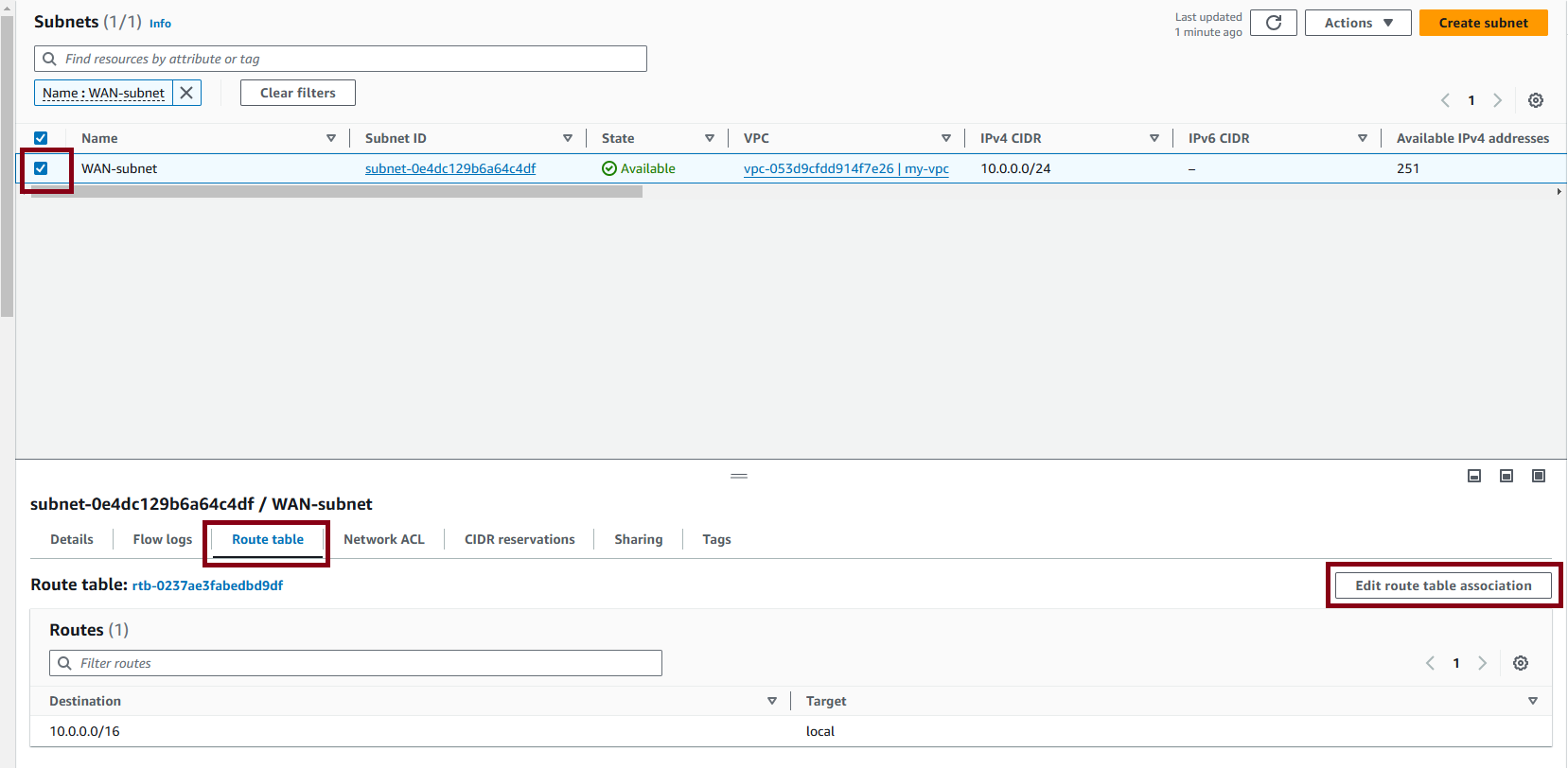Open routes table preferences gear

point(1521,663)
